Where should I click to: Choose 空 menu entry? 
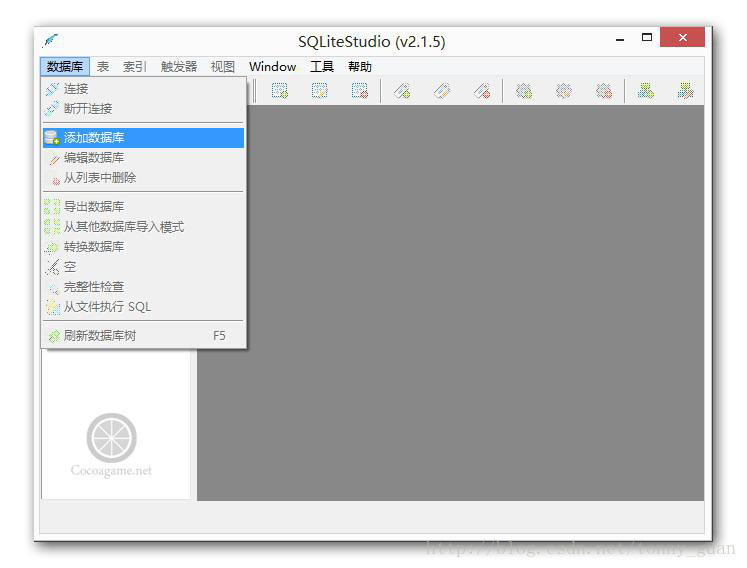point(143,267)
